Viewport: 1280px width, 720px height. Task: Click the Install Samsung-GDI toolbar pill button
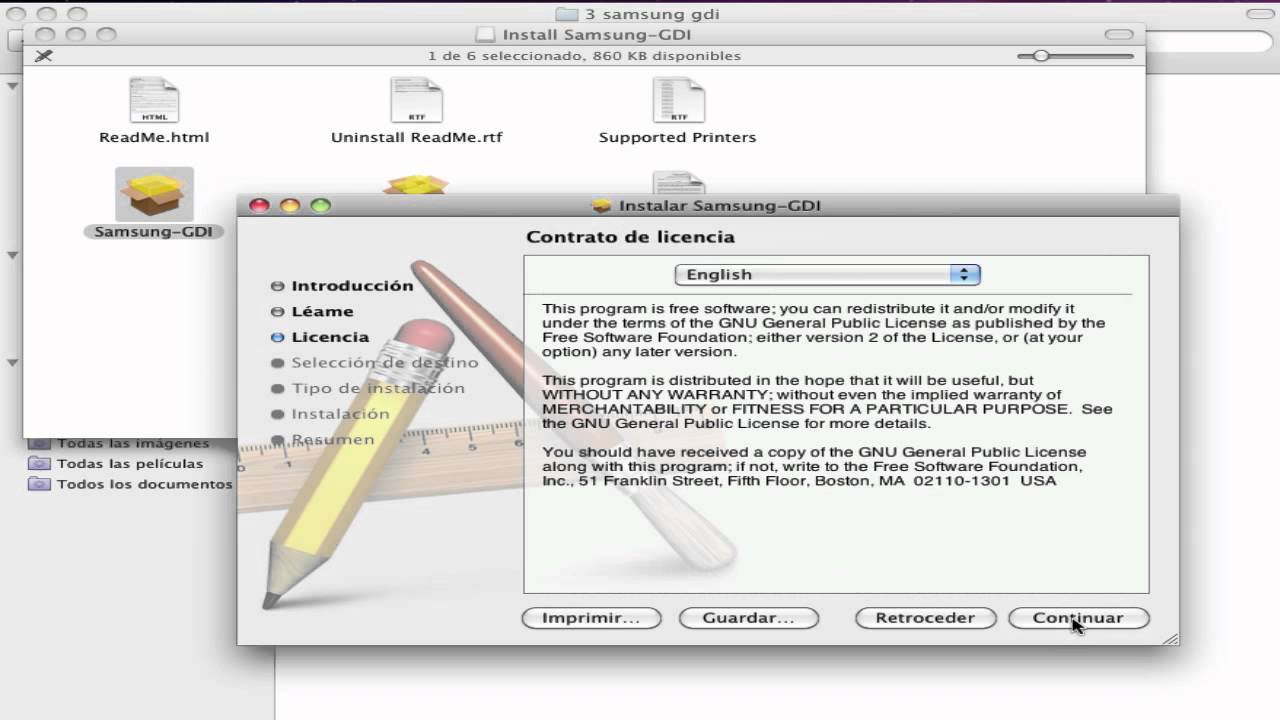tap(1118, 35)
